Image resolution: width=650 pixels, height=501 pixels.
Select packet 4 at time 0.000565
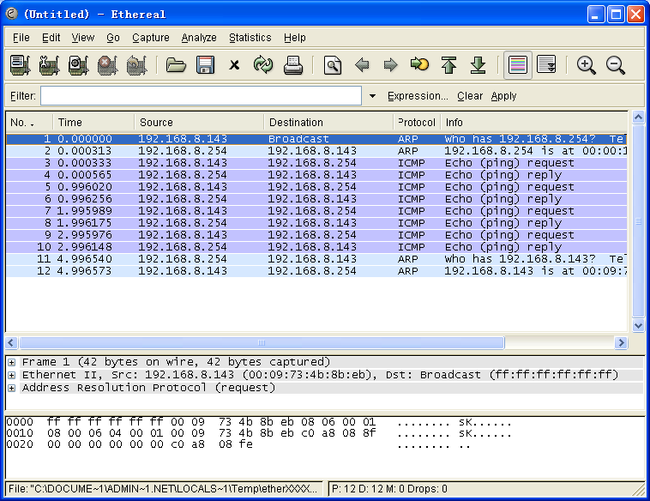point(316,175)
